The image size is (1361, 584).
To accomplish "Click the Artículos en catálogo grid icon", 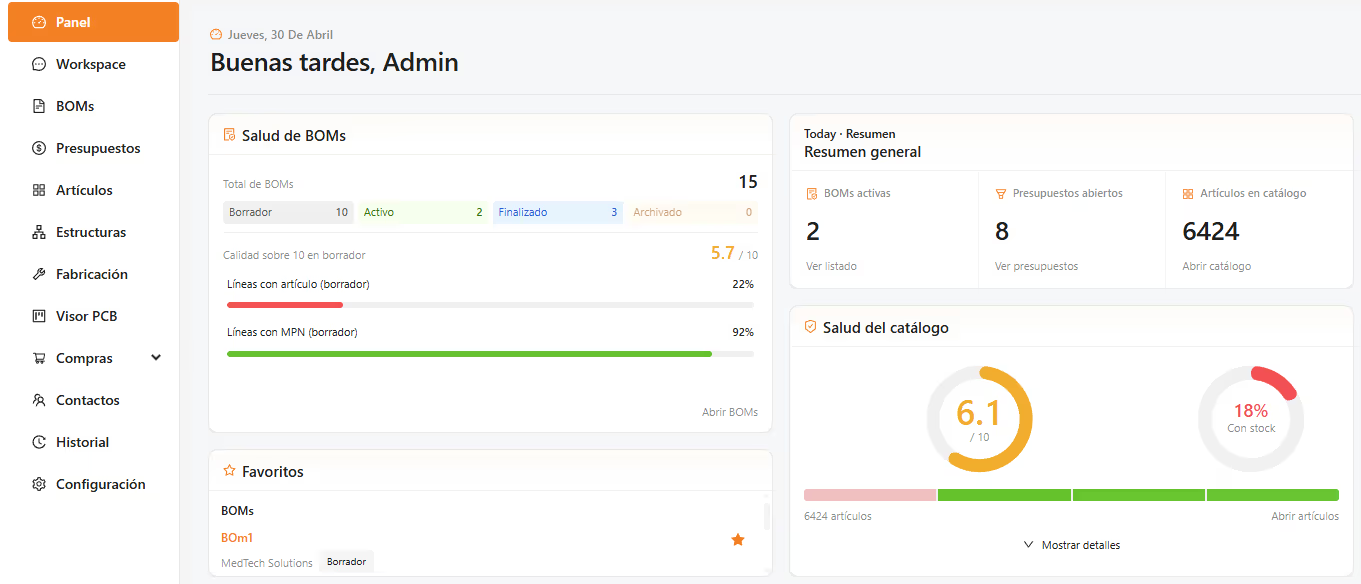I will pyautogui.click(x=1188, y=193).
